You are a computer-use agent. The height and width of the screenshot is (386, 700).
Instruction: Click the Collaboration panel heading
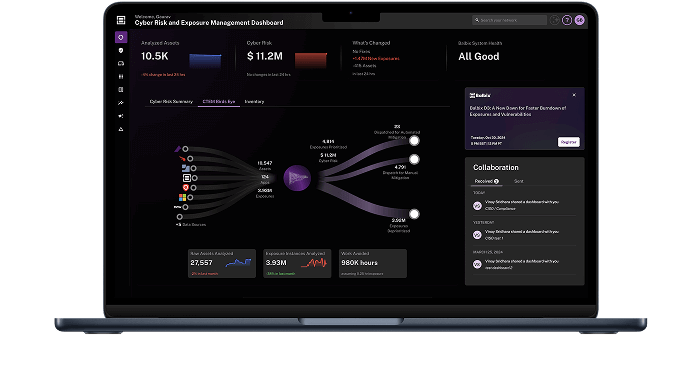496,167
